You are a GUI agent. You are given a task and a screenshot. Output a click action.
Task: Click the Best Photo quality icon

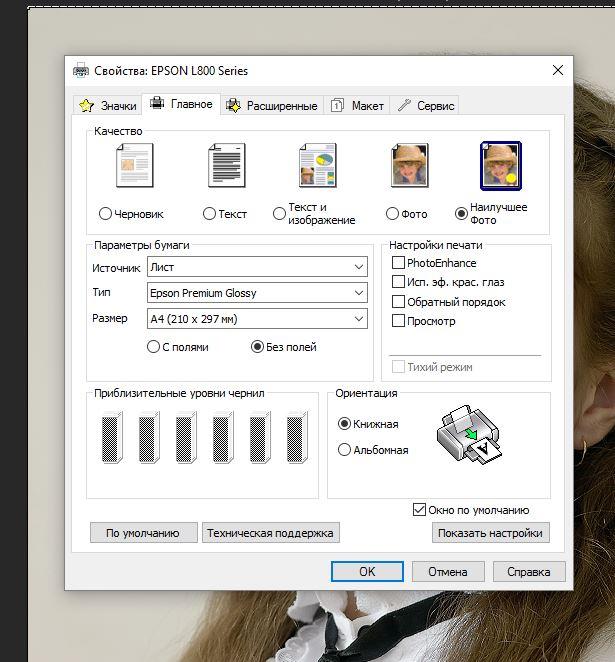pyautogui.click(x=501, y=166)
